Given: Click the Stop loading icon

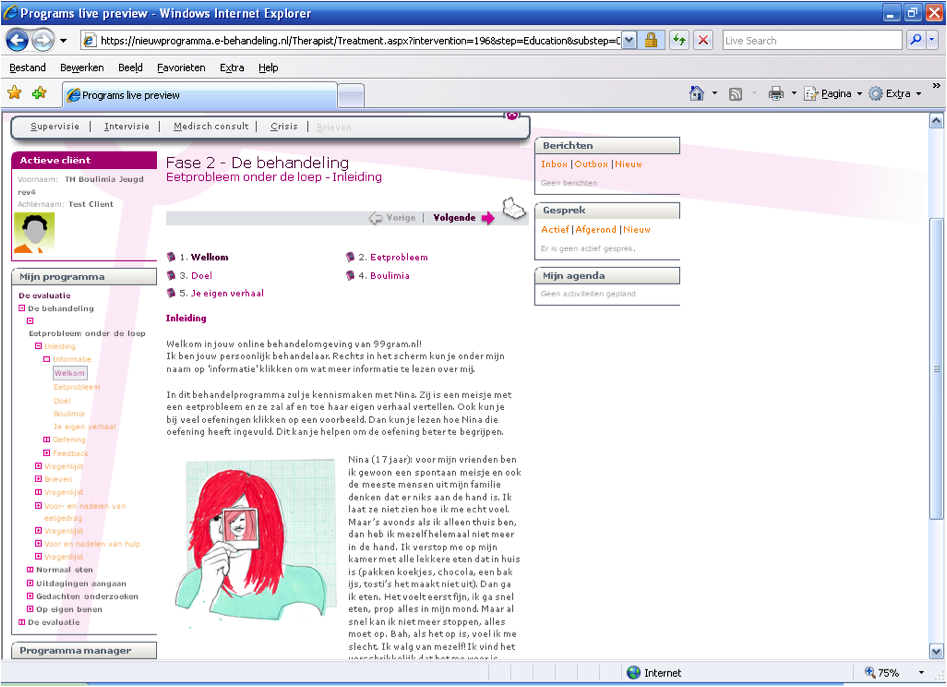Looking at the screenshot, I should [704, 41].
